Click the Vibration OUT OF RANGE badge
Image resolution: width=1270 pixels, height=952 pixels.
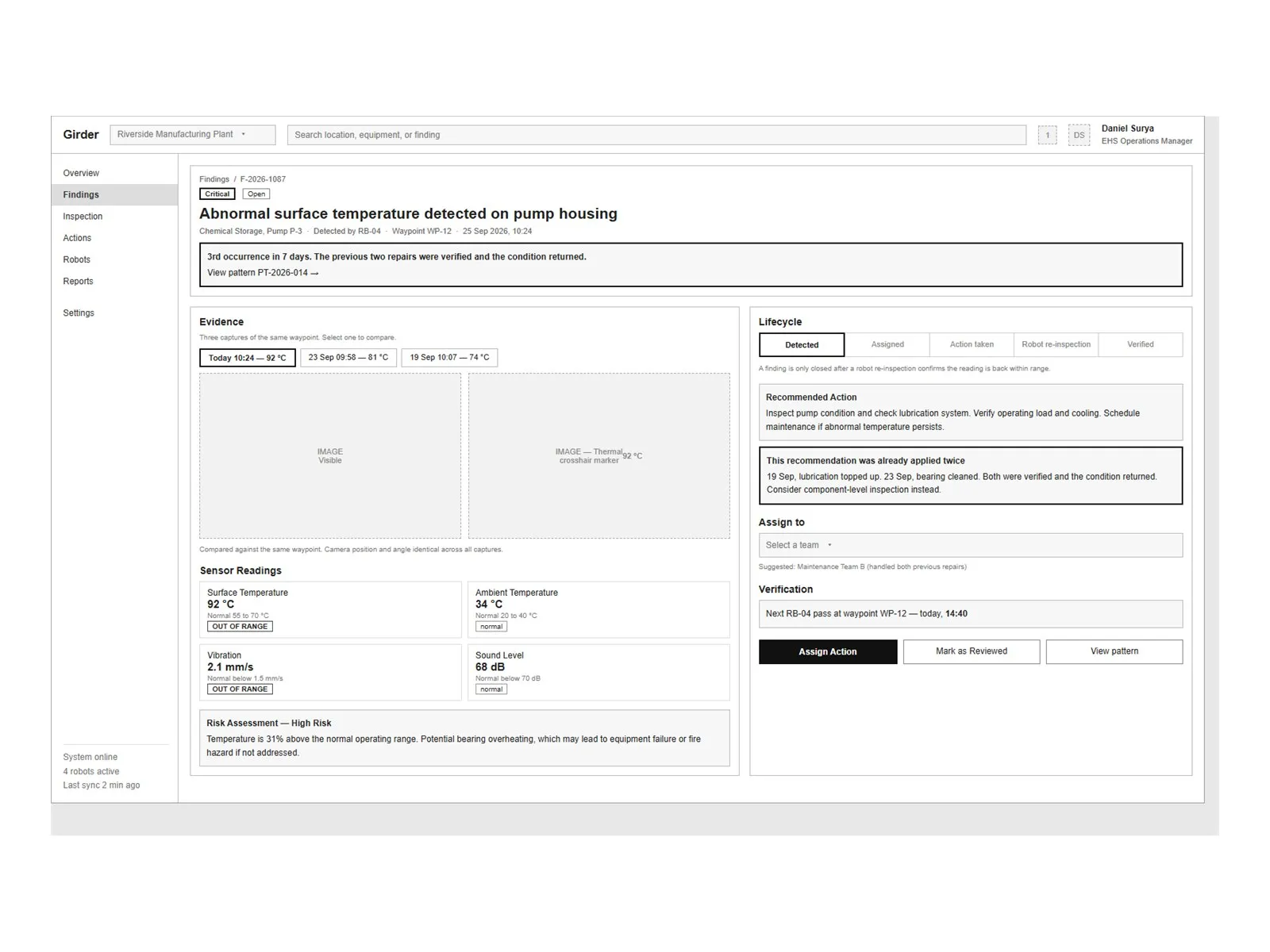(x=240, y=689)
